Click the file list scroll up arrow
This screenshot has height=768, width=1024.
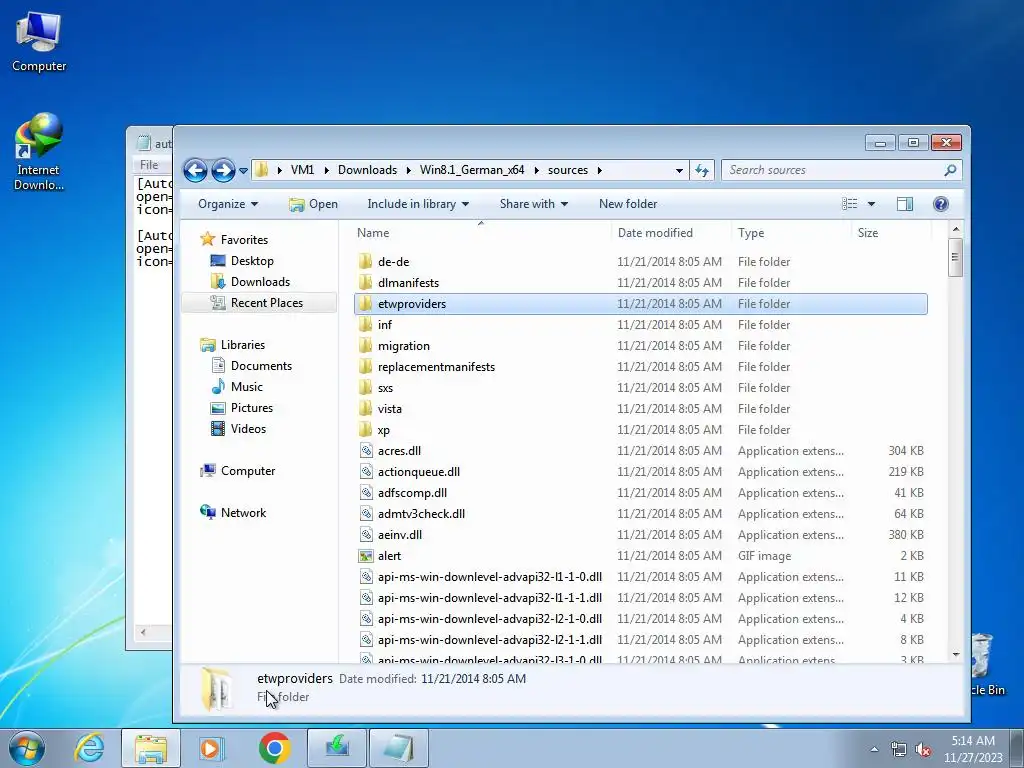point(956,229)
